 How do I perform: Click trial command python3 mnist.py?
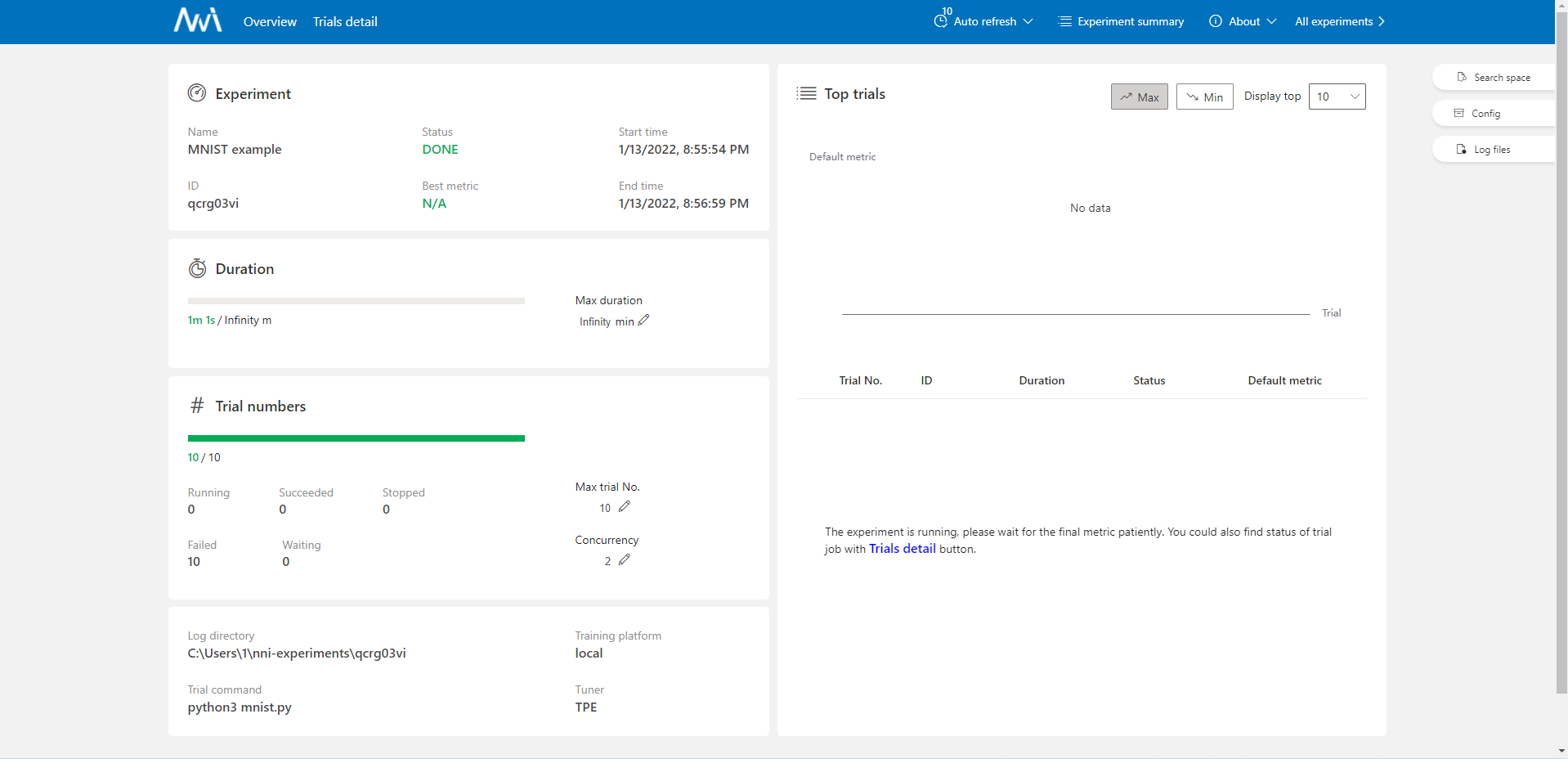coord(240,707)
